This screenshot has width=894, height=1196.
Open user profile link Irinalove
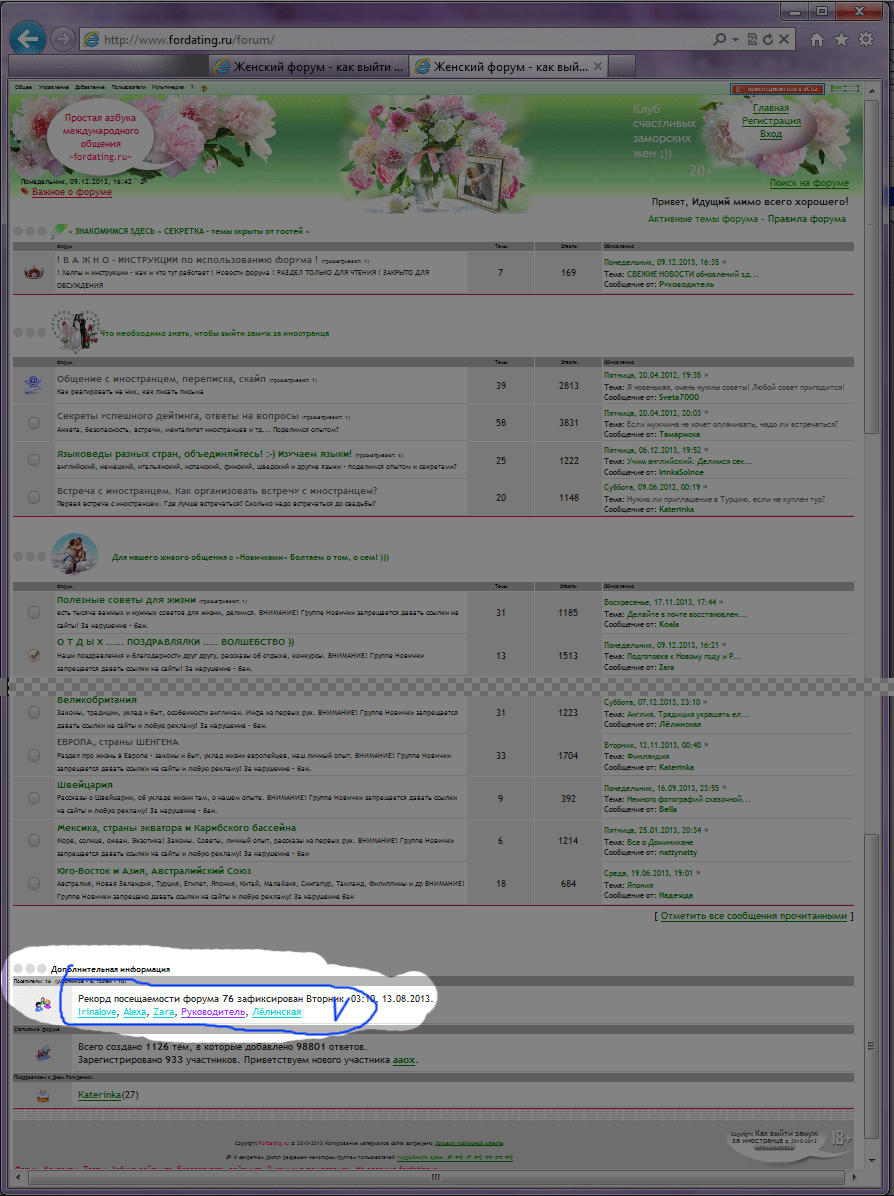(97, 1012)
